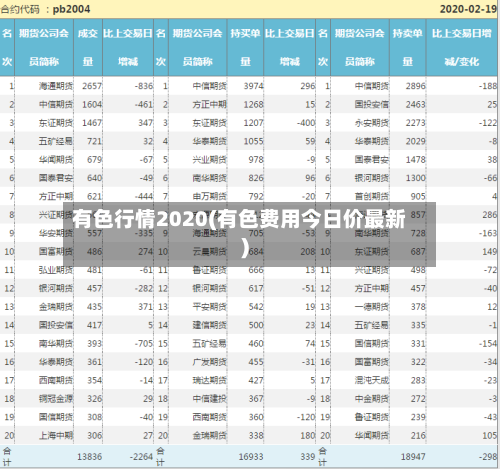Click the company name 建信期货

tap(210, 325)
